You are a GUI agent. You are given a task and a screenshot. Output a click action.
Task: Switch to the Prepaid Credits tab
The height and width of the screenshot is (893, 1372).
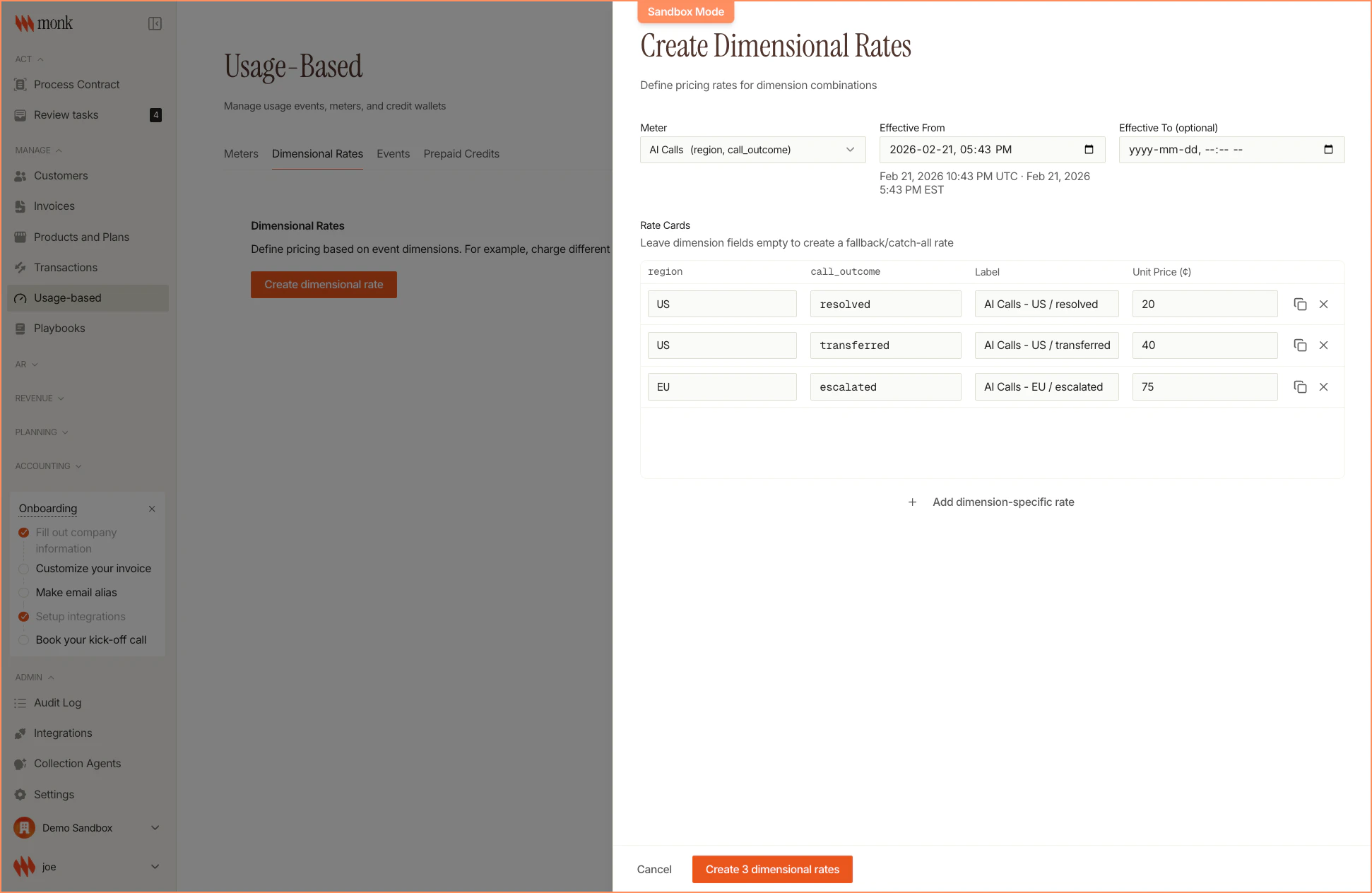point(461,153)
